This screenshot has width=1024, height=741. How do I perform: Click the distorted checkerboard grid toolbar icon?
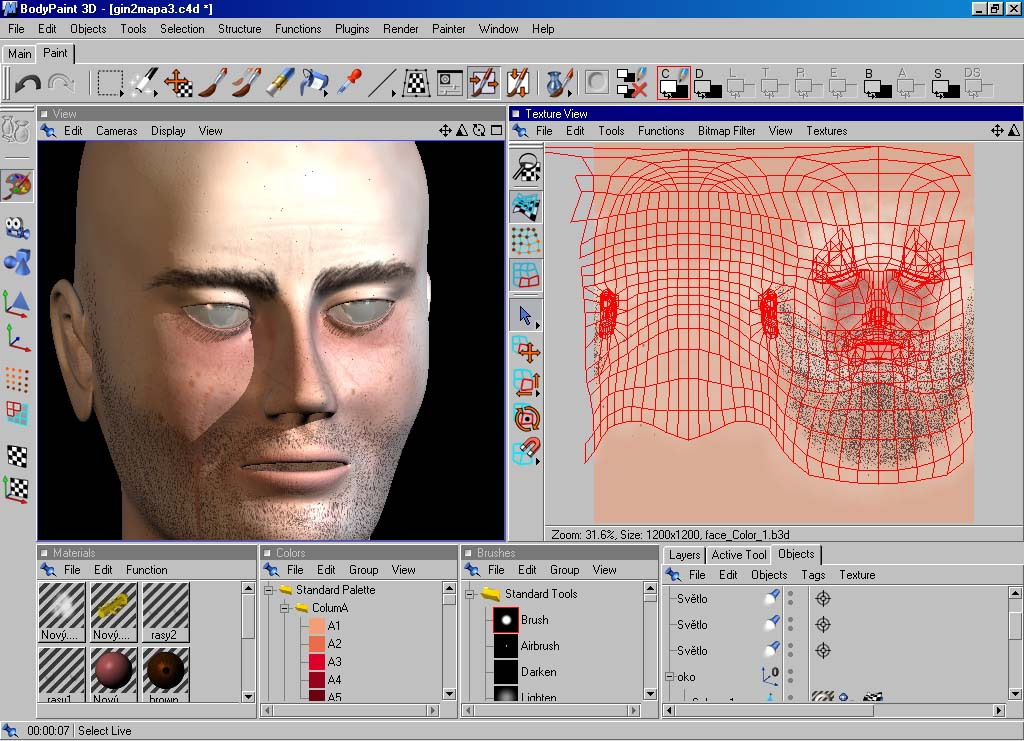(x=416, y=84)
